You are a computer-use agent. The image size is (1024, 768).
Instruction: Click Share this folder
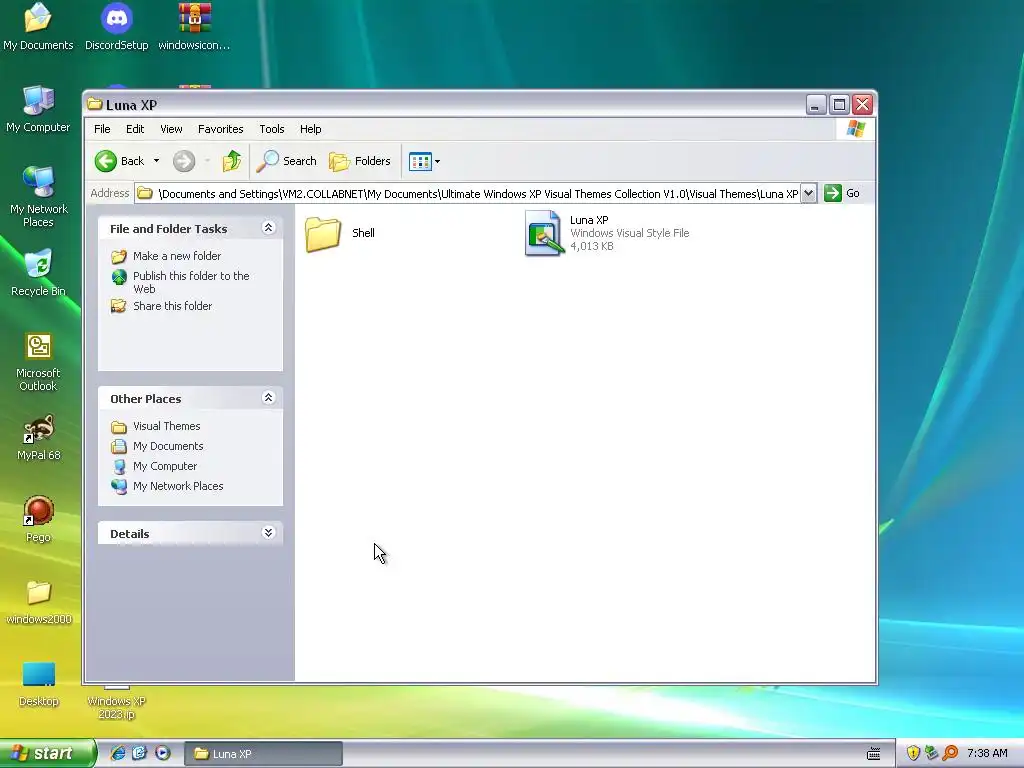[x=172, y=306]
